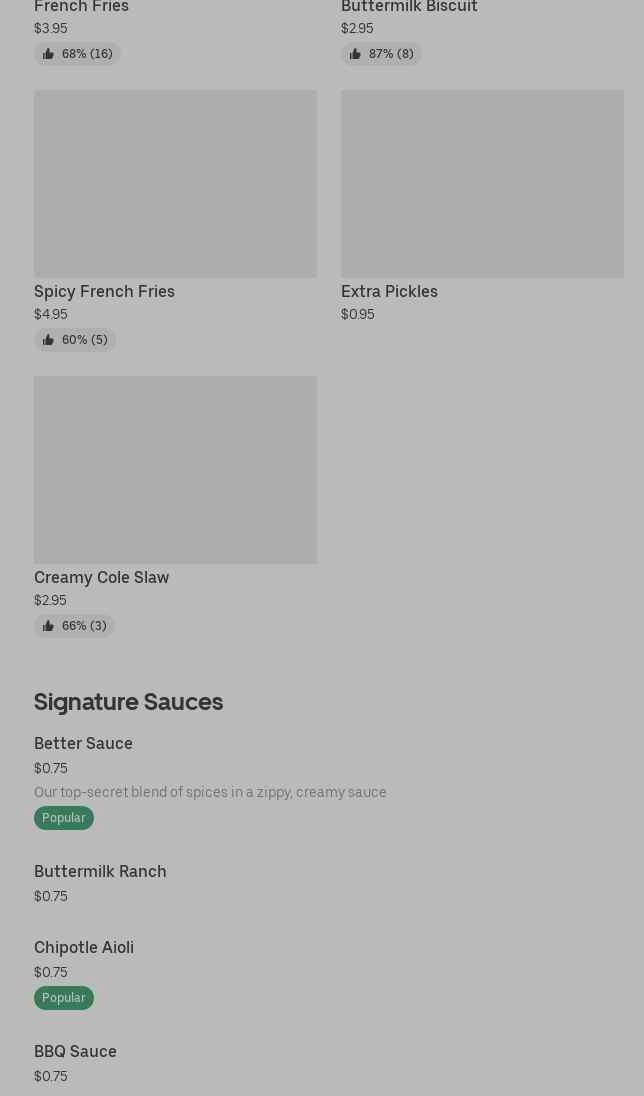The image size is (644, 1096).
Task: Click thumbs-up icon on French Fries rating
Action: 48,54
